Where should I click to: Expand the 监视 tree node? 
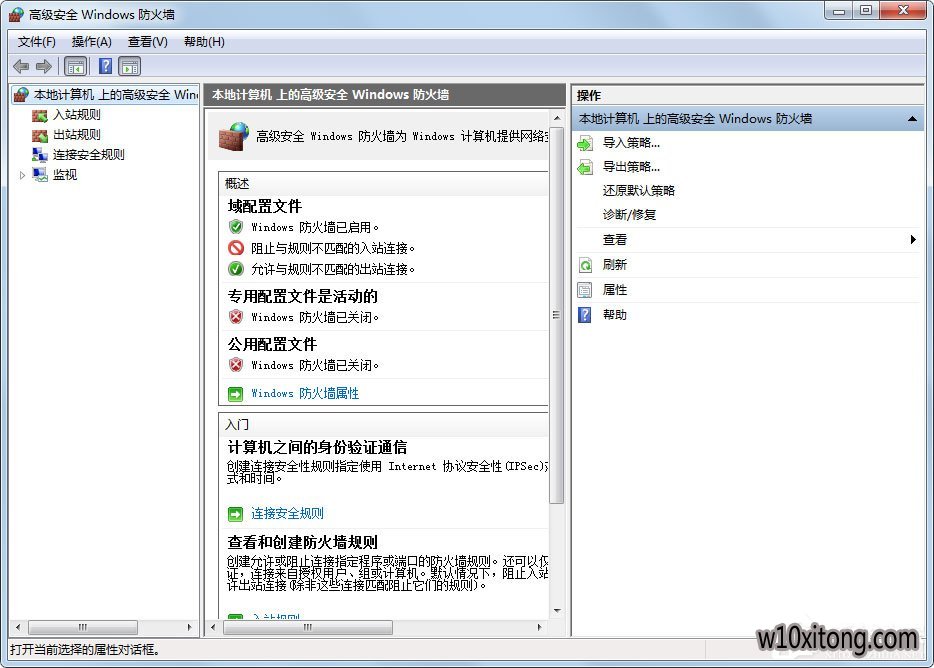[x=22, y=175]
